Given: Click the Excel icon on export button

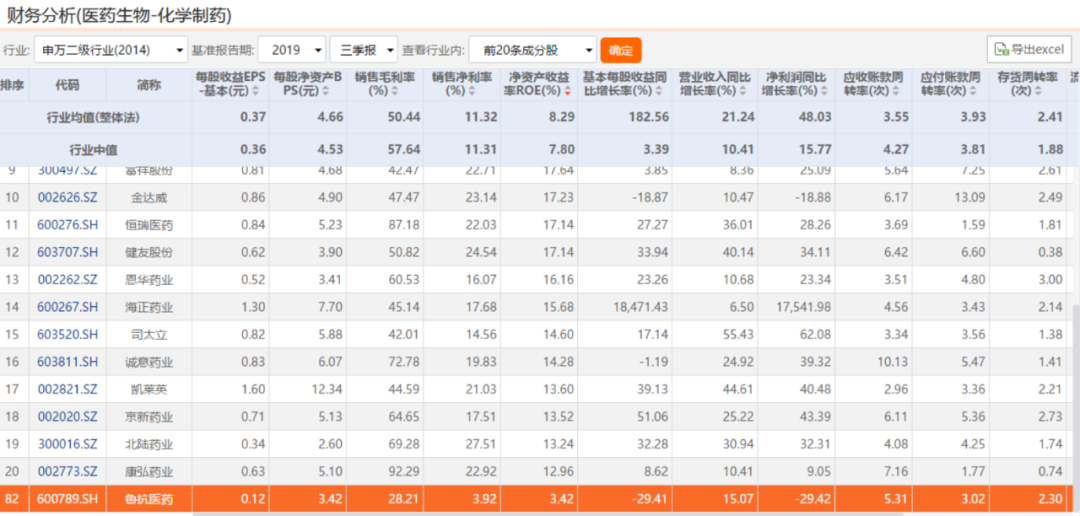Looking at the screenshot, I should point(1001,50).
